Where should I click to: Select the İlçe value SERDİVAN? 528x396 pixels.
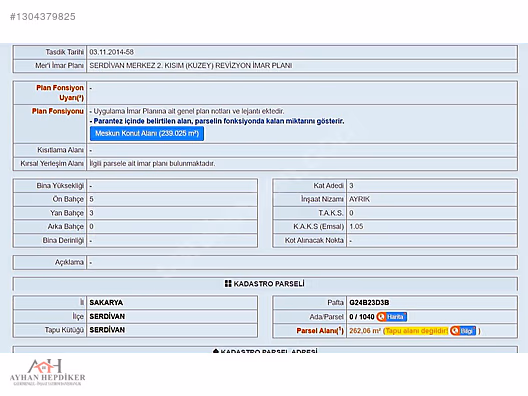(107, 317)
